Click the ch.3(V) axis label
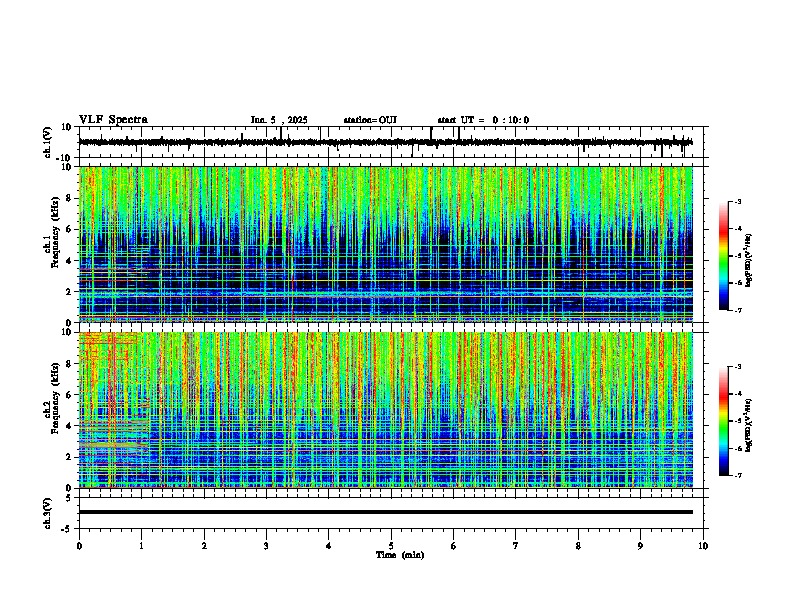Viewport: 792px width, 612px height. [x=48, y=513]
